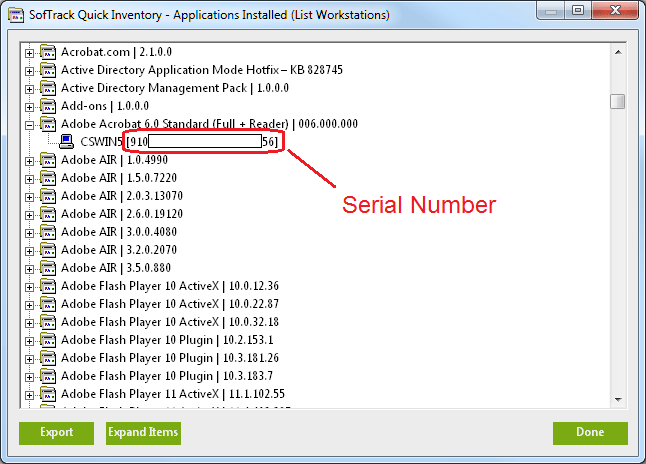Expand the Adobe AIR 1.5.0.7220 node
The width and height of the screenshot is (646, 464).
30,178
